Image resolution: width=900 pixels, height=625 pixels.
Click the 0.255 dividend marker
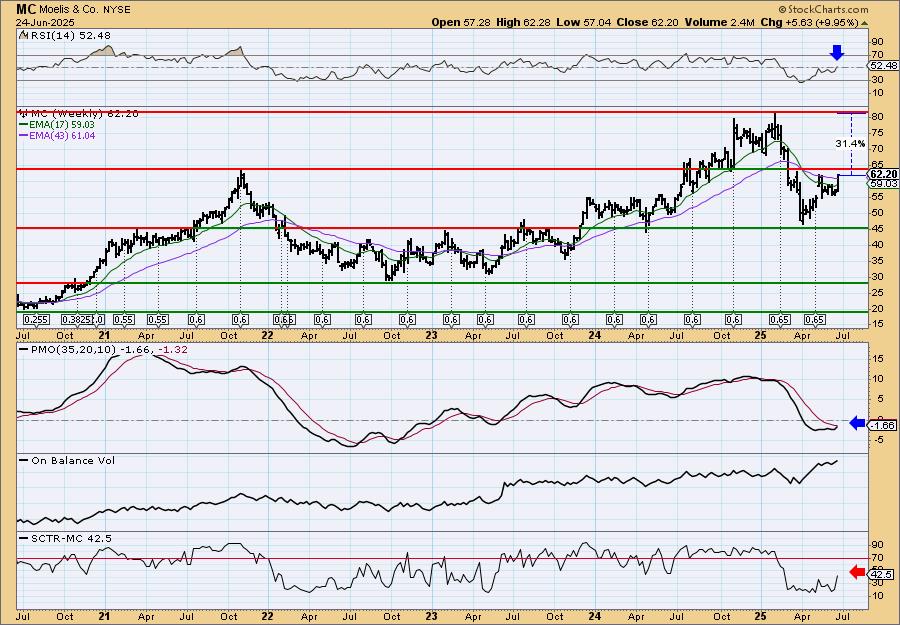point(36,320)
